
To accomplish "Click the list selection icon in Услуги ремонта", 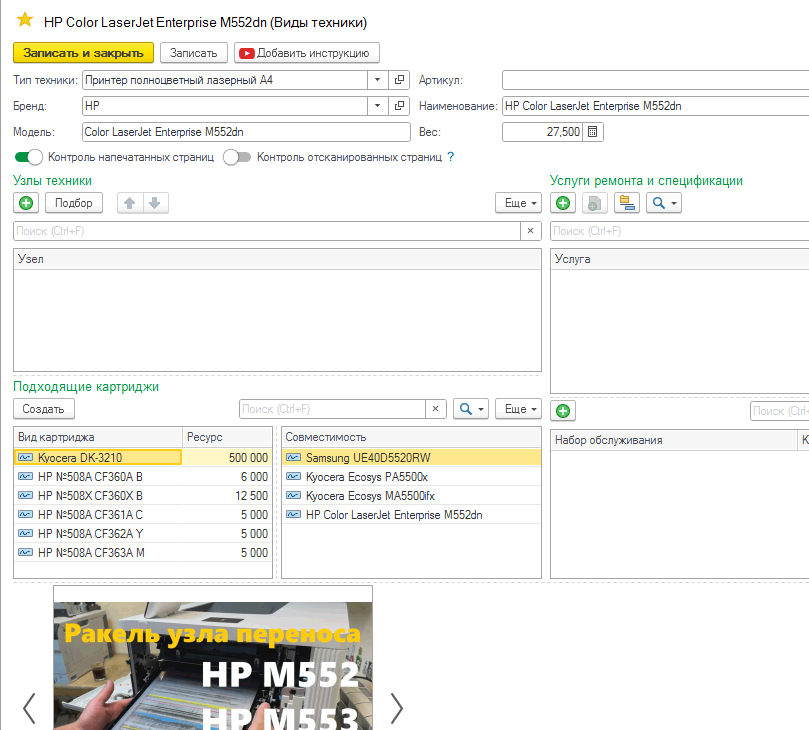I will (627, 203).
